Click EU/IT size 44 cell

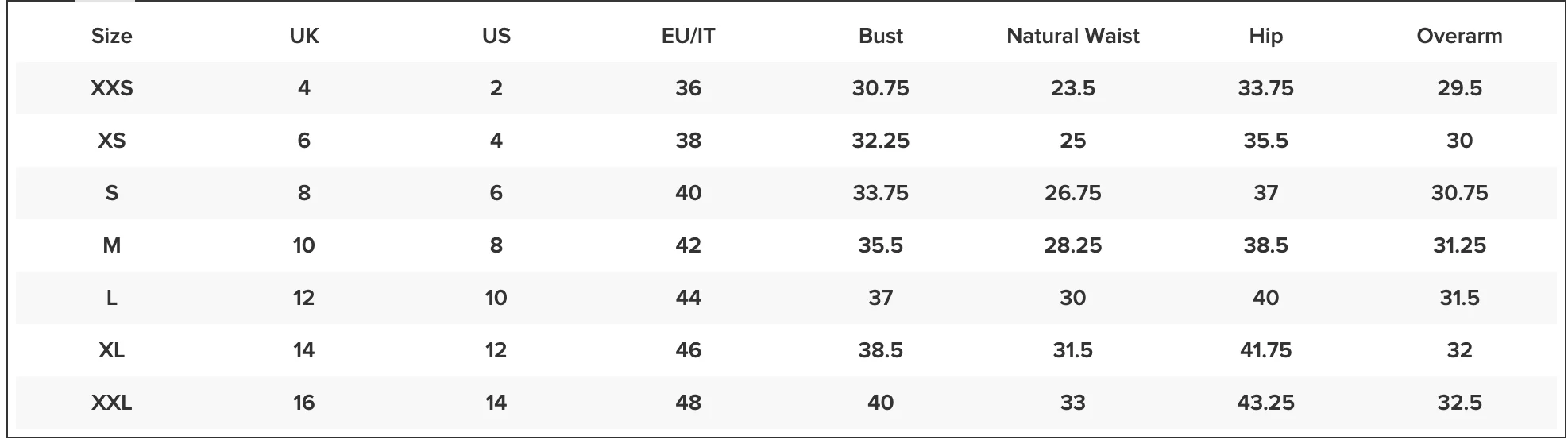point(688,298)
